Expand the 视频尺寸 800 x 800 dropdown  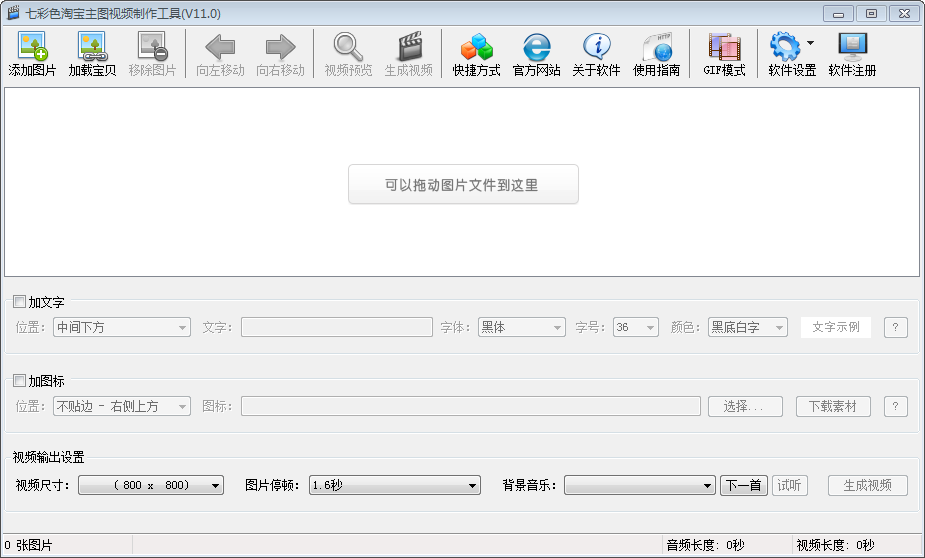point(150,486)
